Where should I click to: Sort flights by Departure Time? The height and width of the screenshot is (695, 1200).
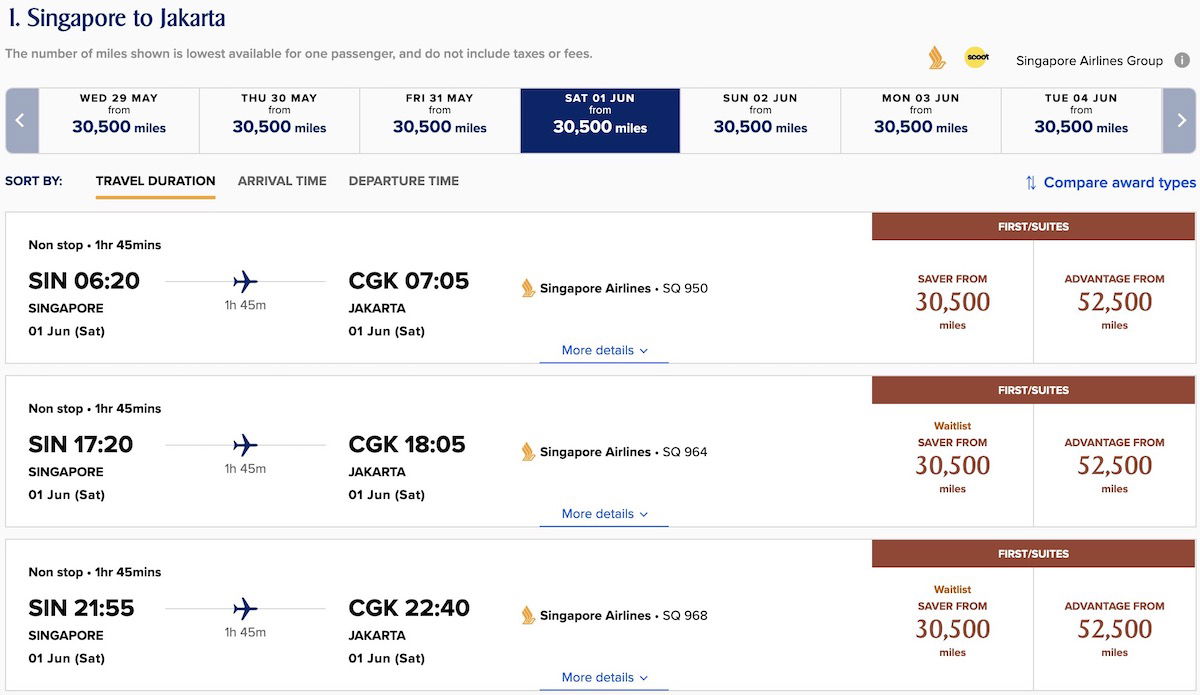(x=404, y=181)
